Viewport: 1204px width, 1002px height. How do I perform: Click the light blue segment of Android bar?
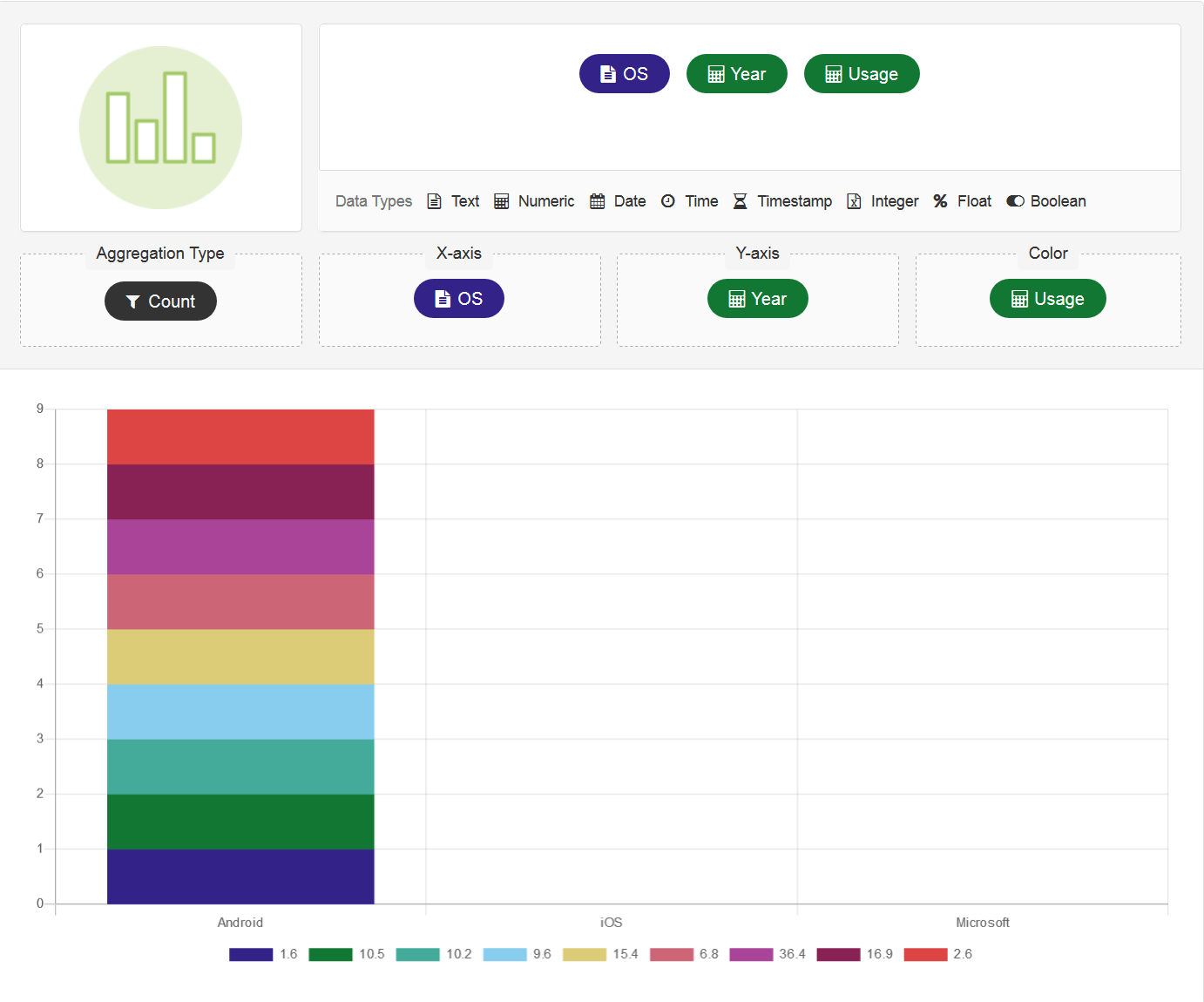point(240,712)
